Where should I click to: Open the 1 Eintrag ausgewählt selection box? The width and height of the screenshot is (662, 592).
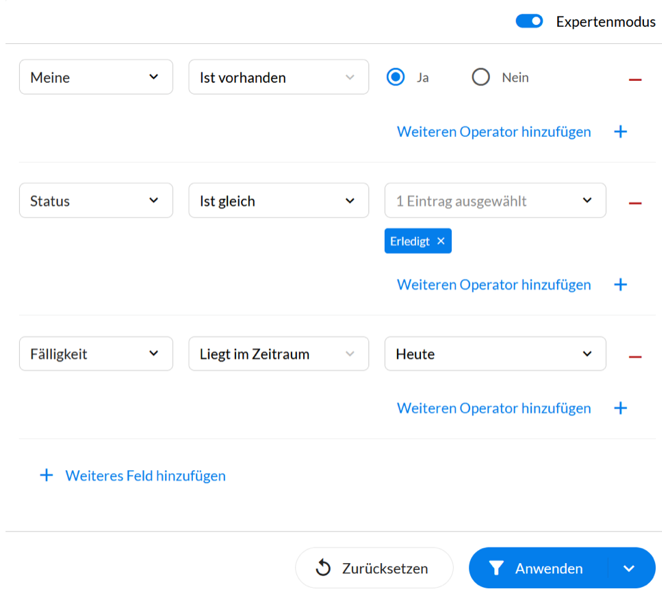click(x=495, y=200)
